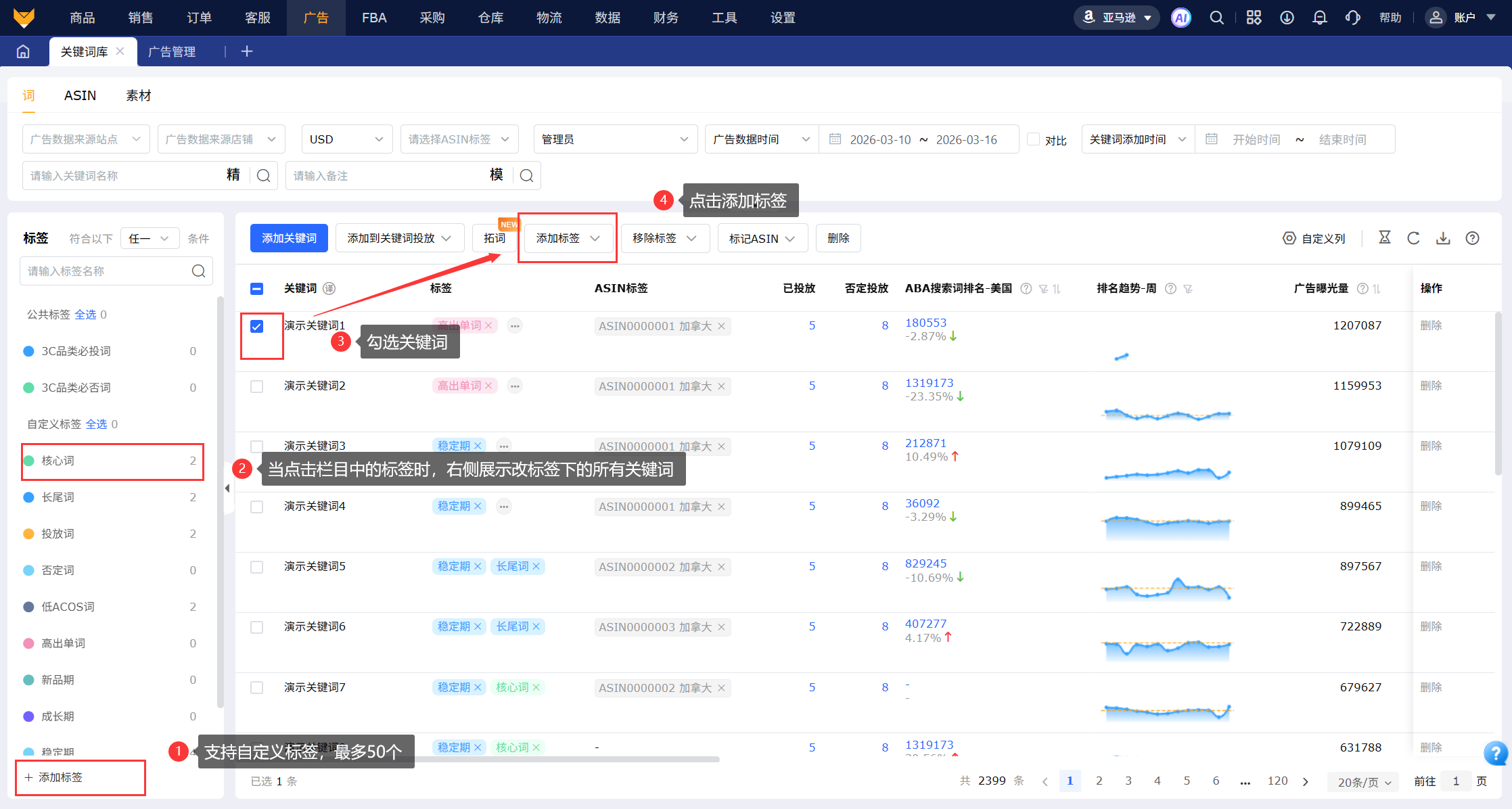1512x809 pixels.
Task: Click the notification bell icon
Action: 1319,18
